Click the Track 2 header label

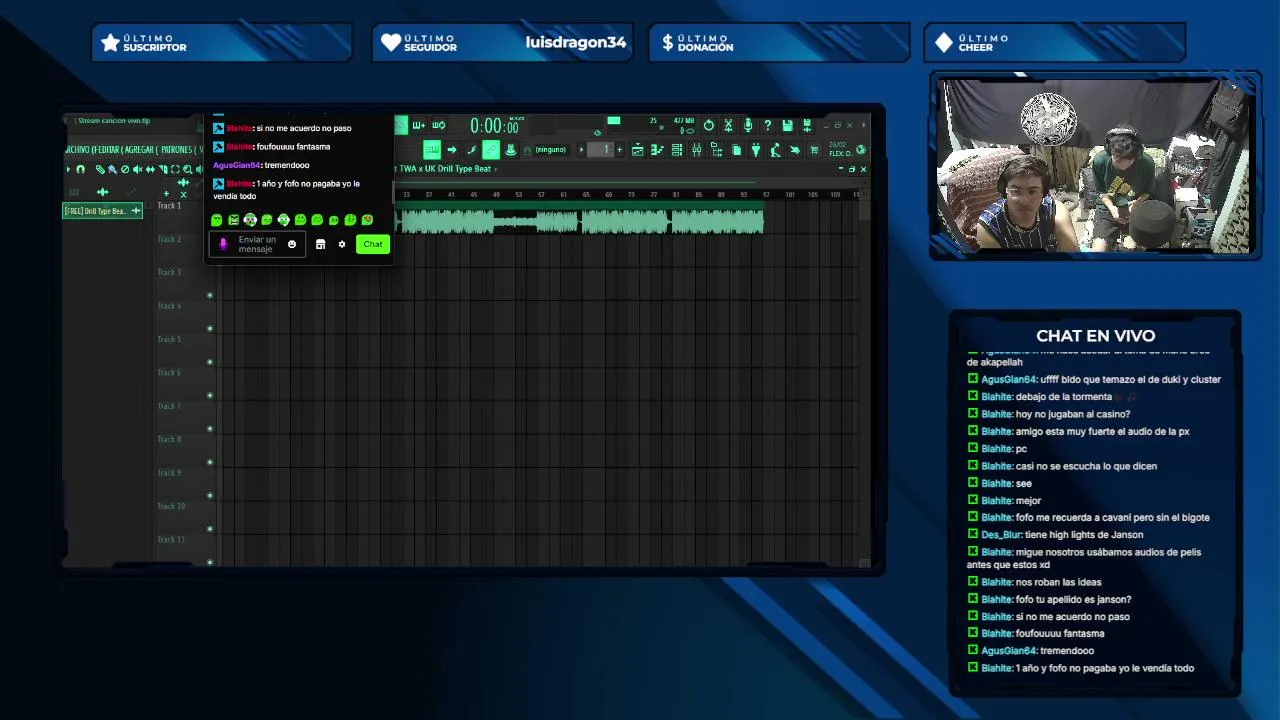click(x=169, y=239)
